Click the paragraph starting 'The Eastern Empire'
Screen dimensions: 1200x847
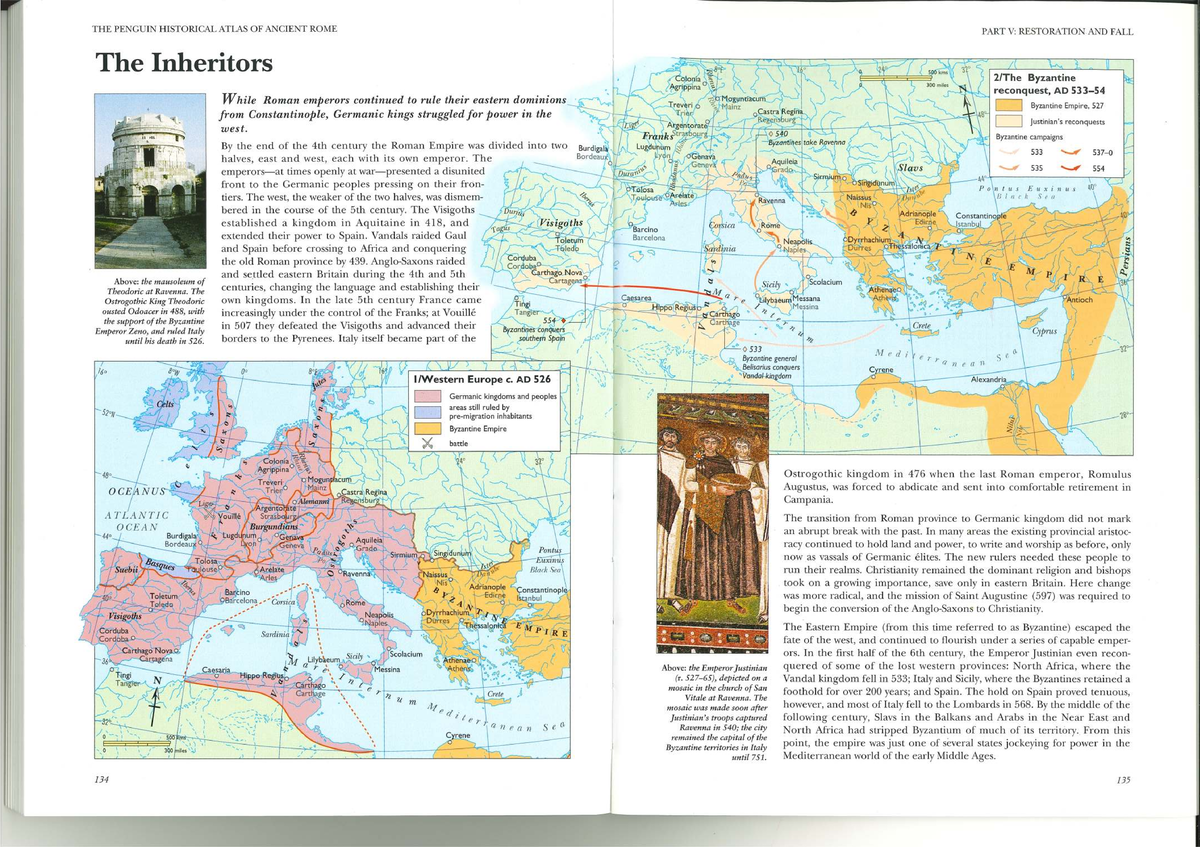pyautogui.click(x=957, y=691)
